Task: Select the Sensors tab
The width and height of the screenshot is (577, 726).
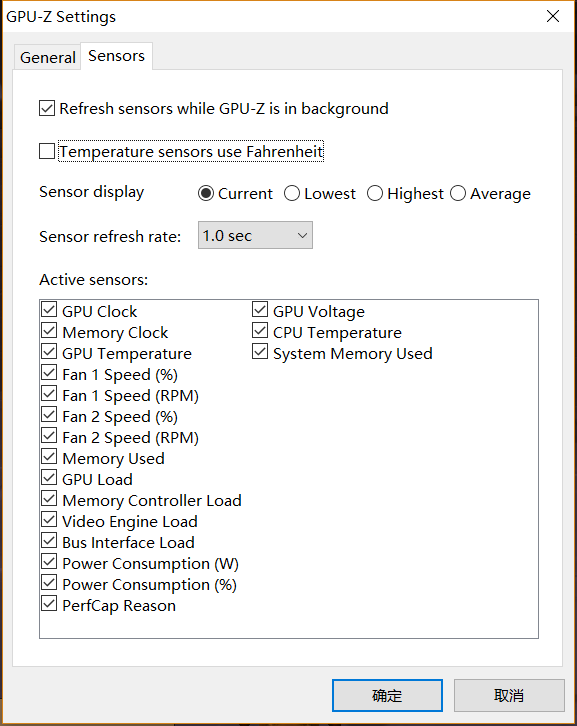Action: tap(116, 56)
